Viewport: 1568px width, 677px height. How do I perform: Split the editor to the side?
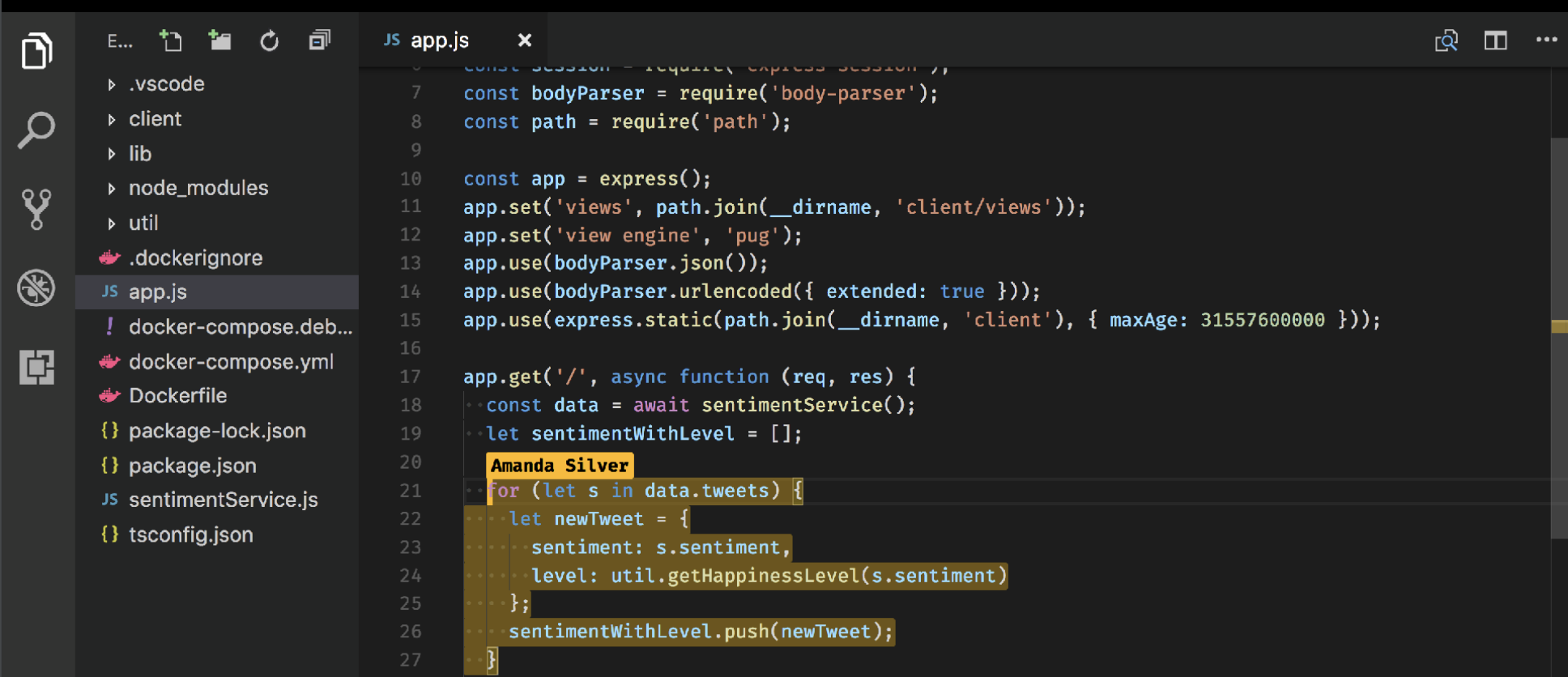(1495, 40)
